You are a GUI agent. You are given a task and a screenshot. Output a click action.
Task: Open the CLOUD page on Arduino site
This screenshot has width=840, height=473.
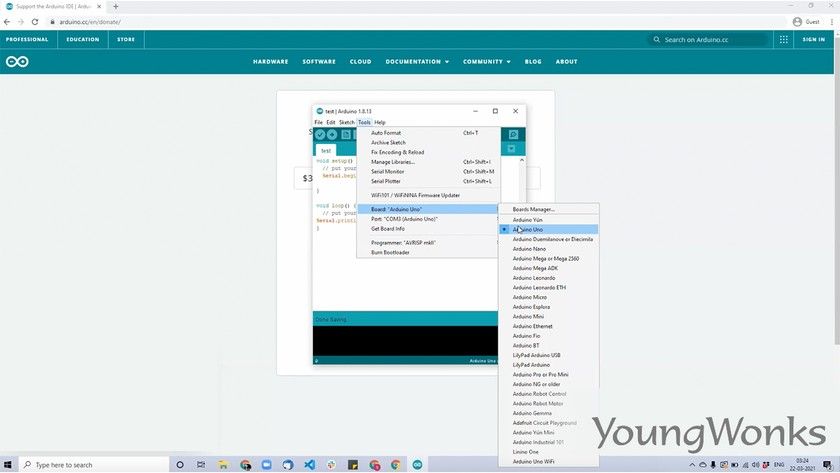point(361,62)
